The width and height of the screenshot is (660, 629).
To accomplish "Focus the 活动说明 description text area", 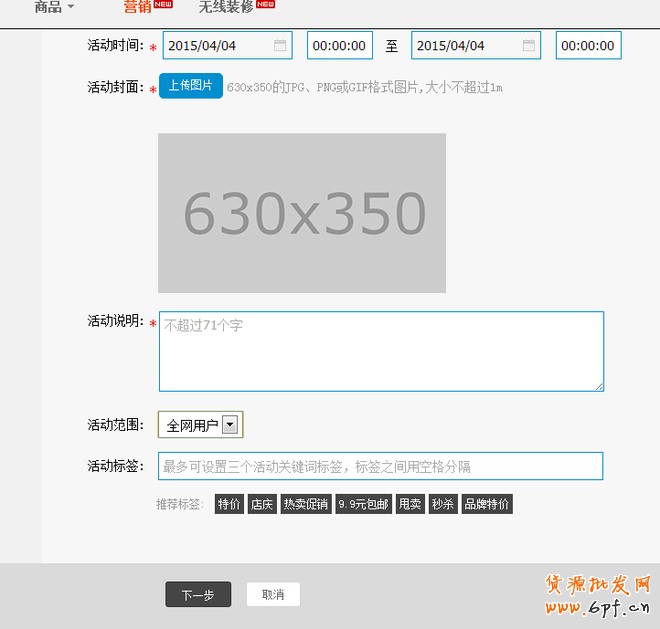I will 381,351.
